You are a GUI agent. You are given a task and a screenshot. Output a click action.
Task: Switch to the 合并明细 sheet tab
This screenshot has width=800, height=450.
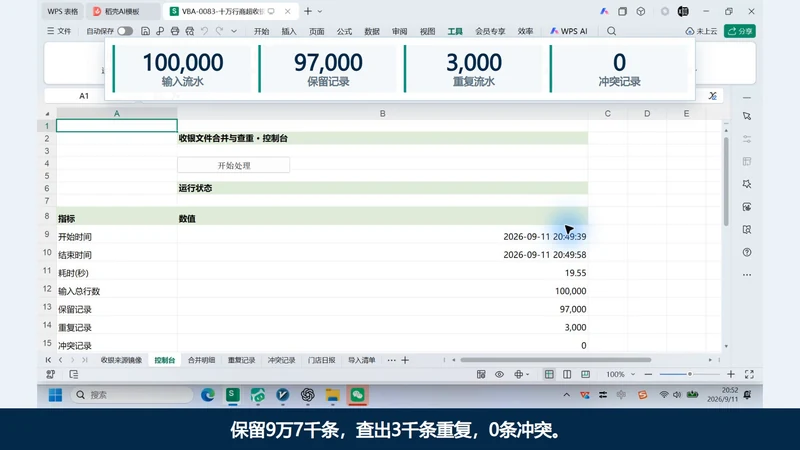tap(202, 360)
